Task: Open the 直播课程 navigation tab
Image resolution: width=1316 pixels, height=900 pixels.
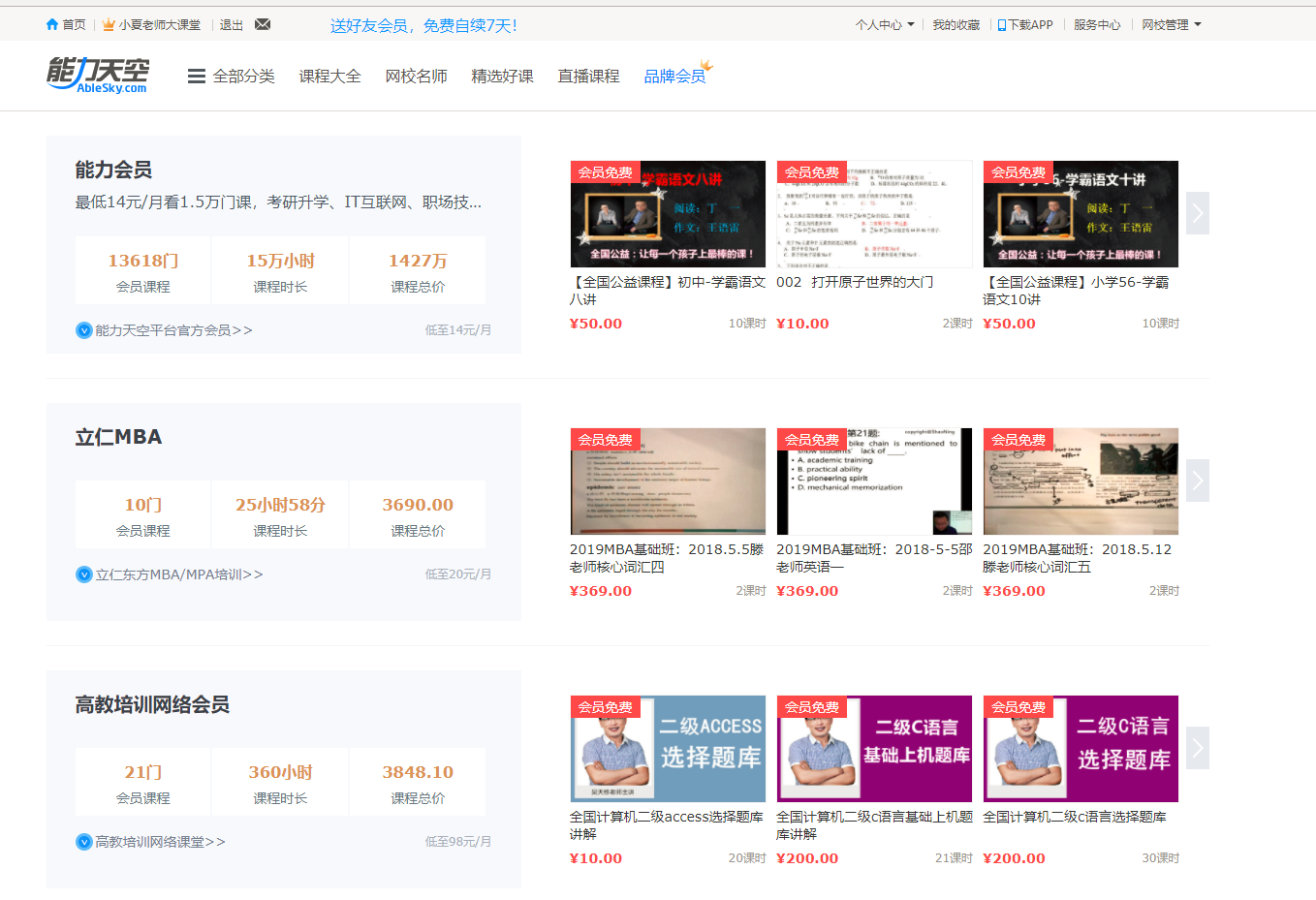Action: coord(588,77)
